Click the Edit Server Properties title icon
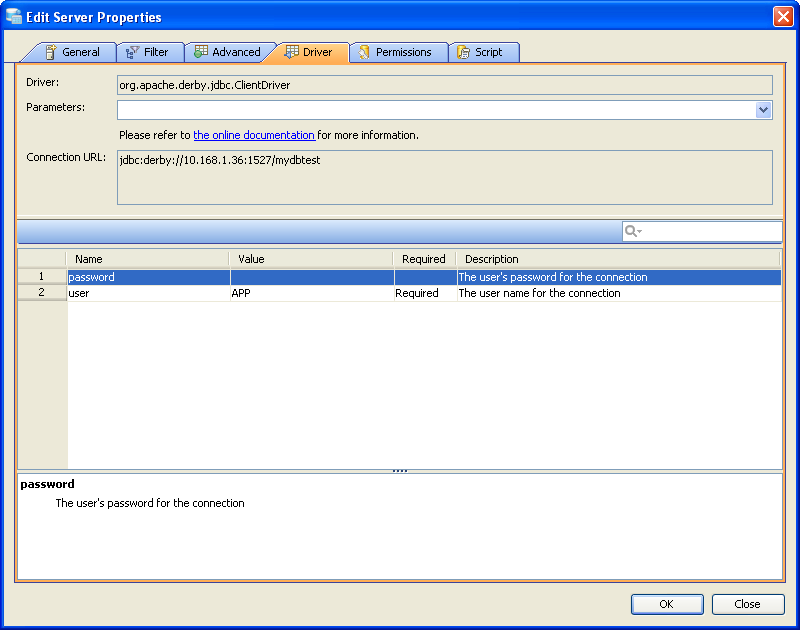The height and width of the screenshot is (630, 800). [14, 16]
